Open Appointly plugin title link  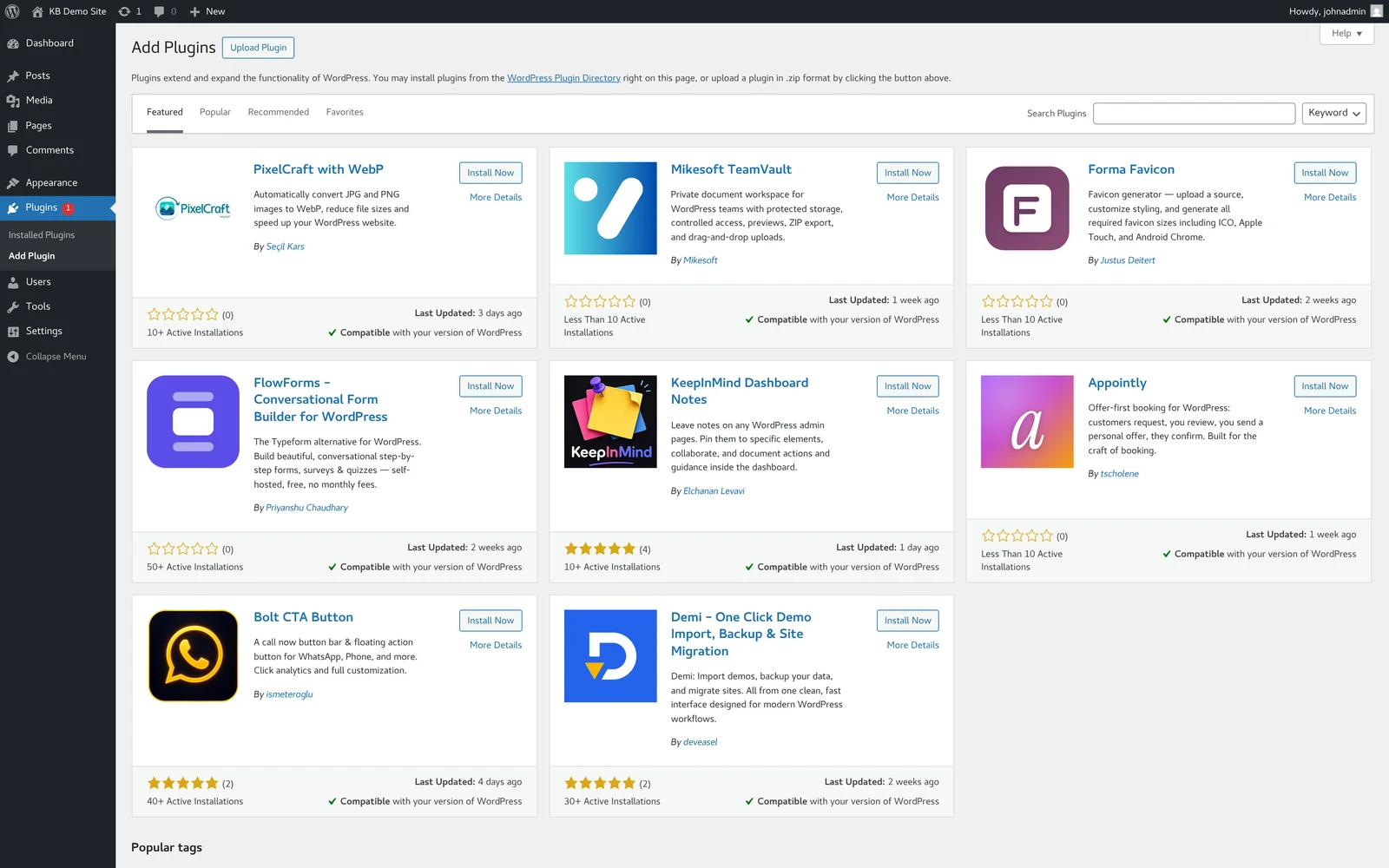(1117, 383)
